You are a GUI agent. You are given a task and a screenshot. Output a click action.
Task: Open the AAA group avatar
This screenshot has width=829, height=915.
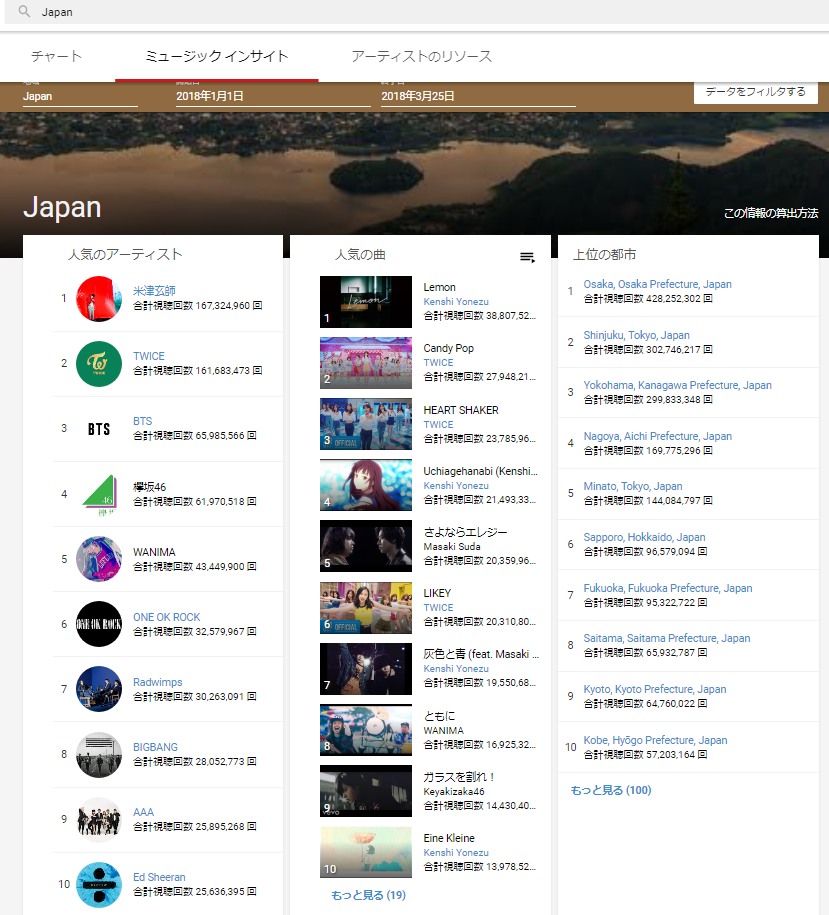tap(99, 819)
